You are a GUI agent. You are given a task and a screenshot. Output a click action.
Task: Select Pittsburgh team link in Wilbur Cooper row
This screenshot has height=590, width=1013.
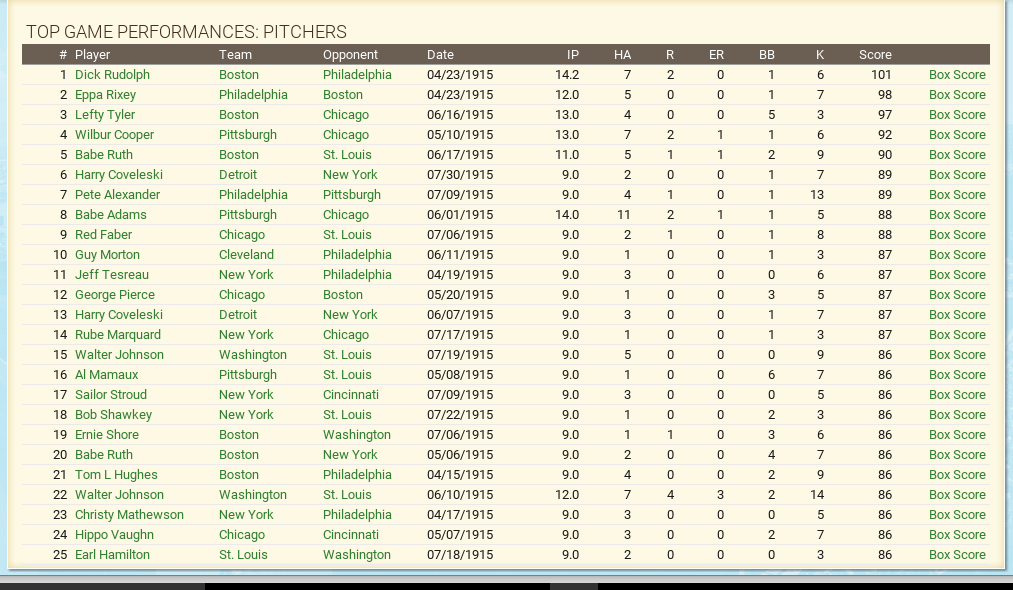tap(248, 135)
